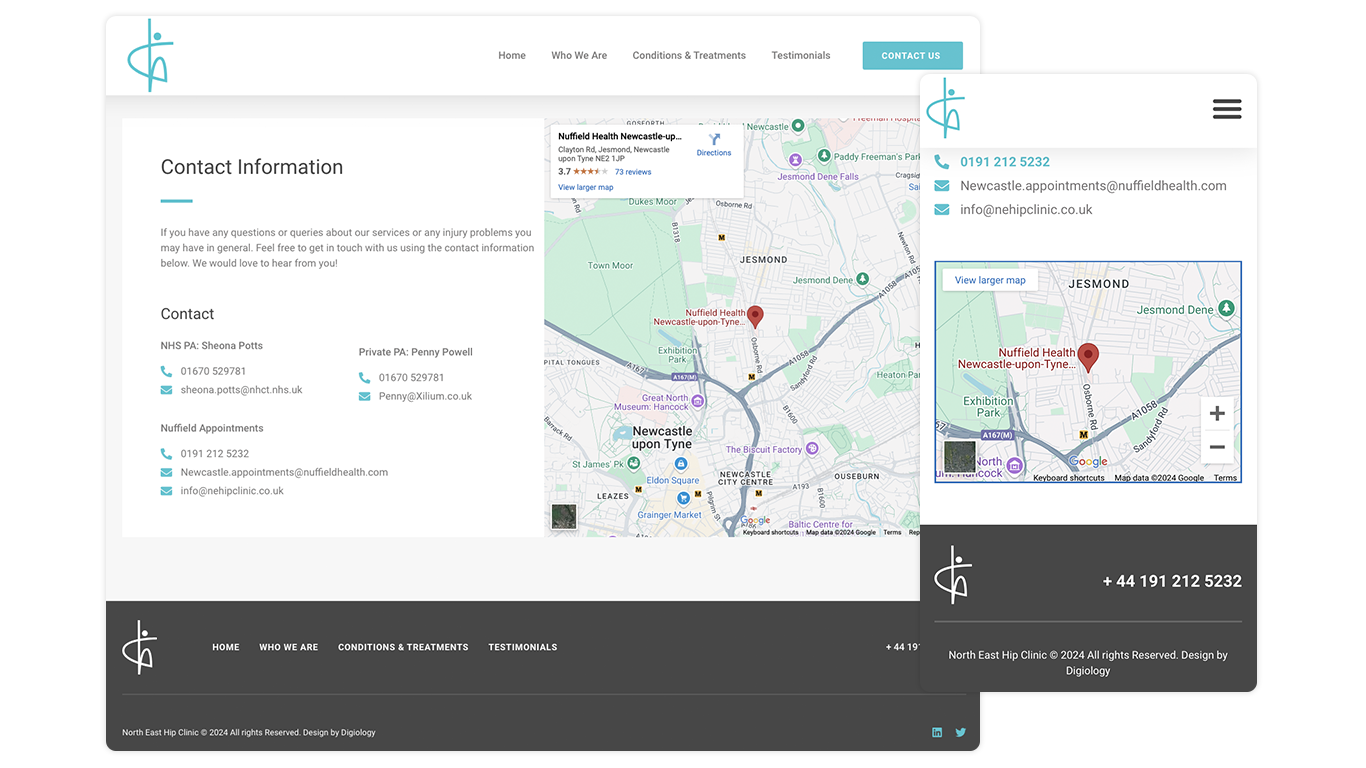Click the red Nuffield Health pin on the desktop map
Image resolution: width=1366 pixels, height=768 pixels.
click(x=755, y=316)
